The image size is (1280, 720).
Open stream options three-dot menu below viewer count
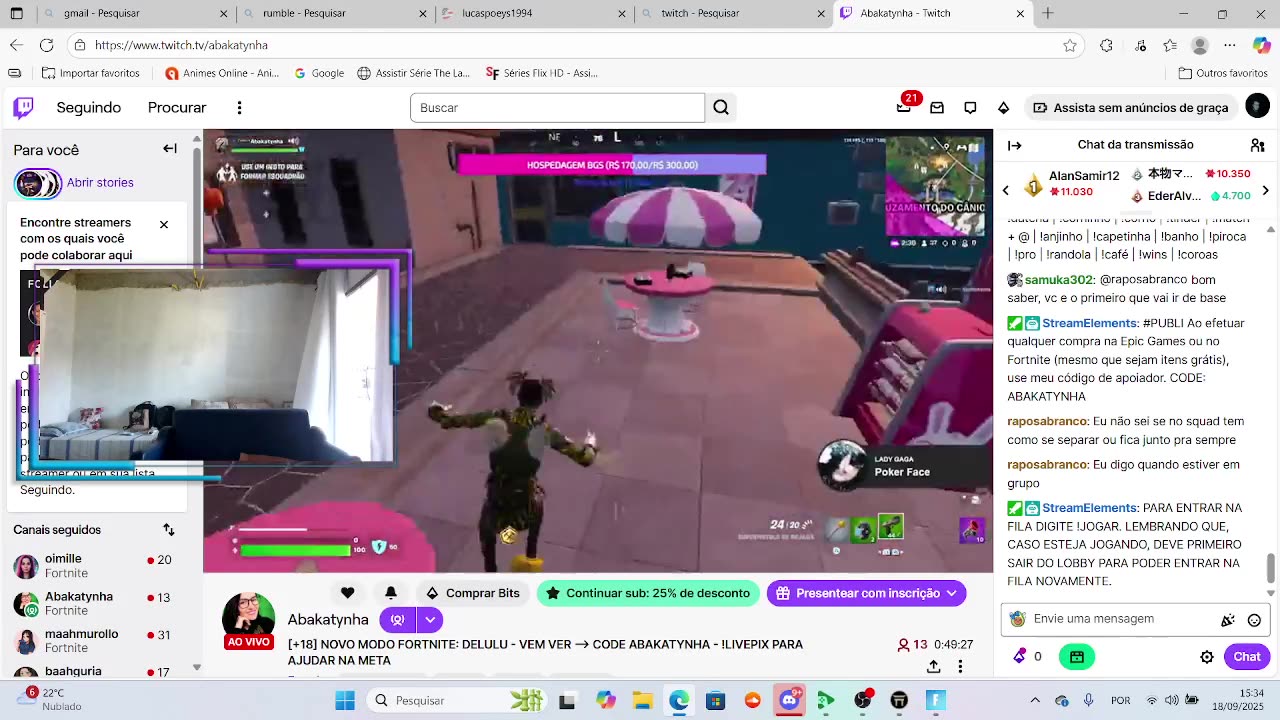tap(960, 666)
